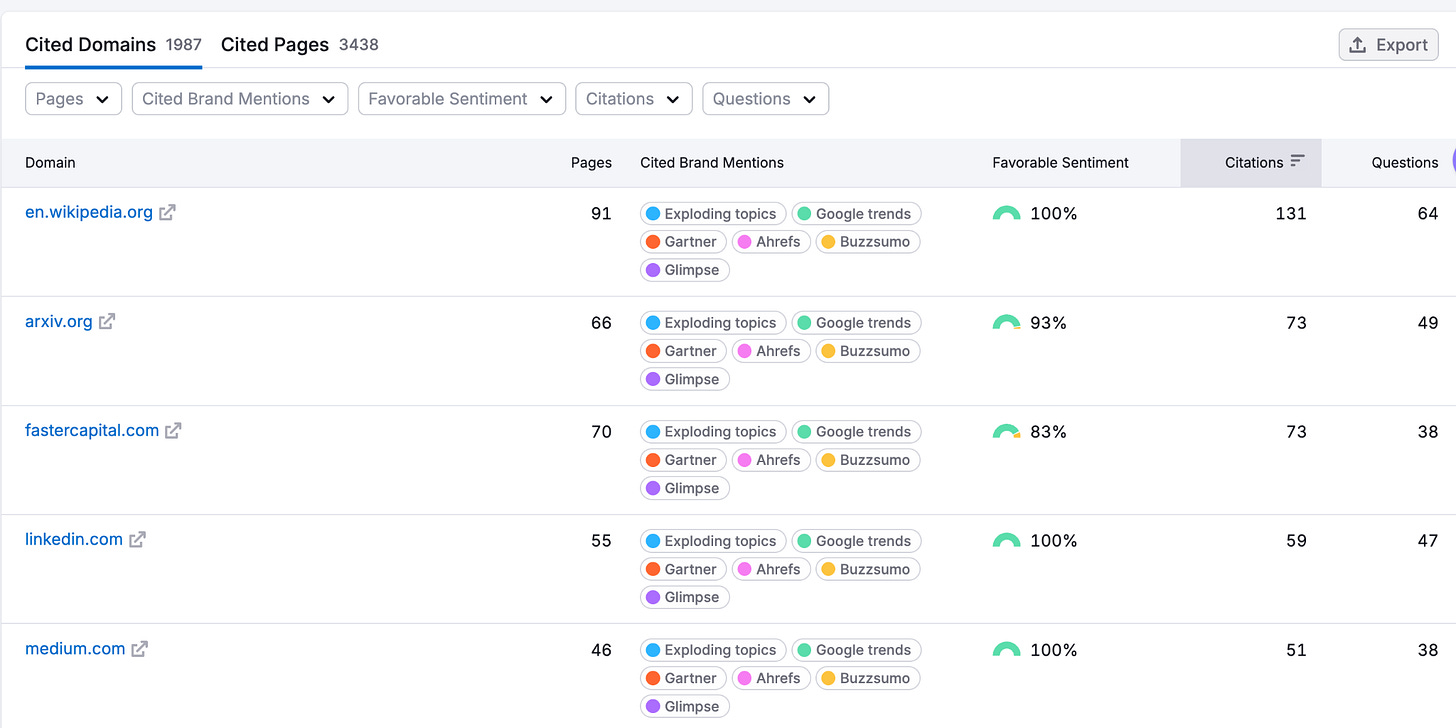
Task: Click Buzzsumo tag in fastercapital.com row
Action: [x=867, y=460]
